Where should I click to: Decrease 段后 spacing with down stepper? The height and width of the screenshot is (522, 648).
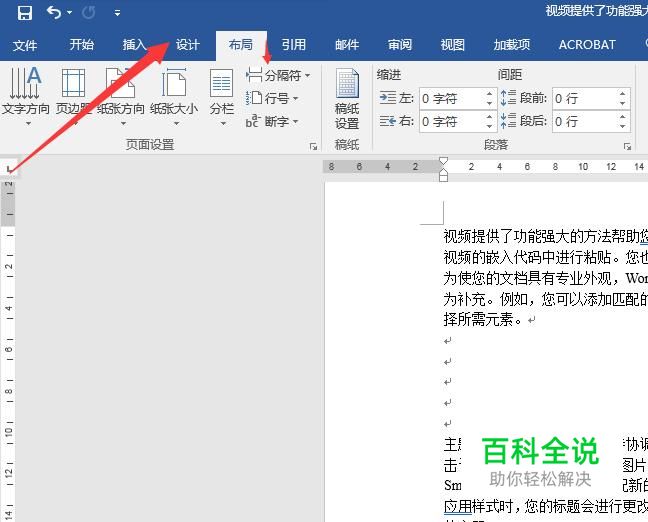[x=623, y=126]
